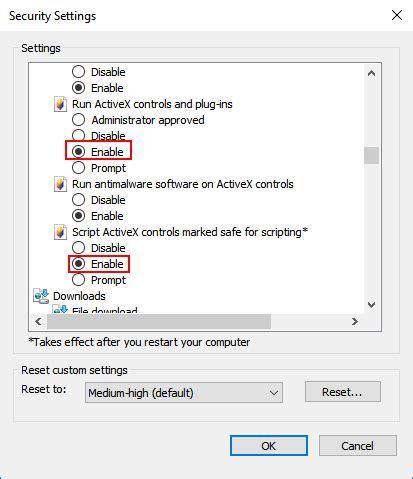Cancel the Security Settings dialog
The width and height of the screenshot is (413, 479).
[x=358, y=446]
